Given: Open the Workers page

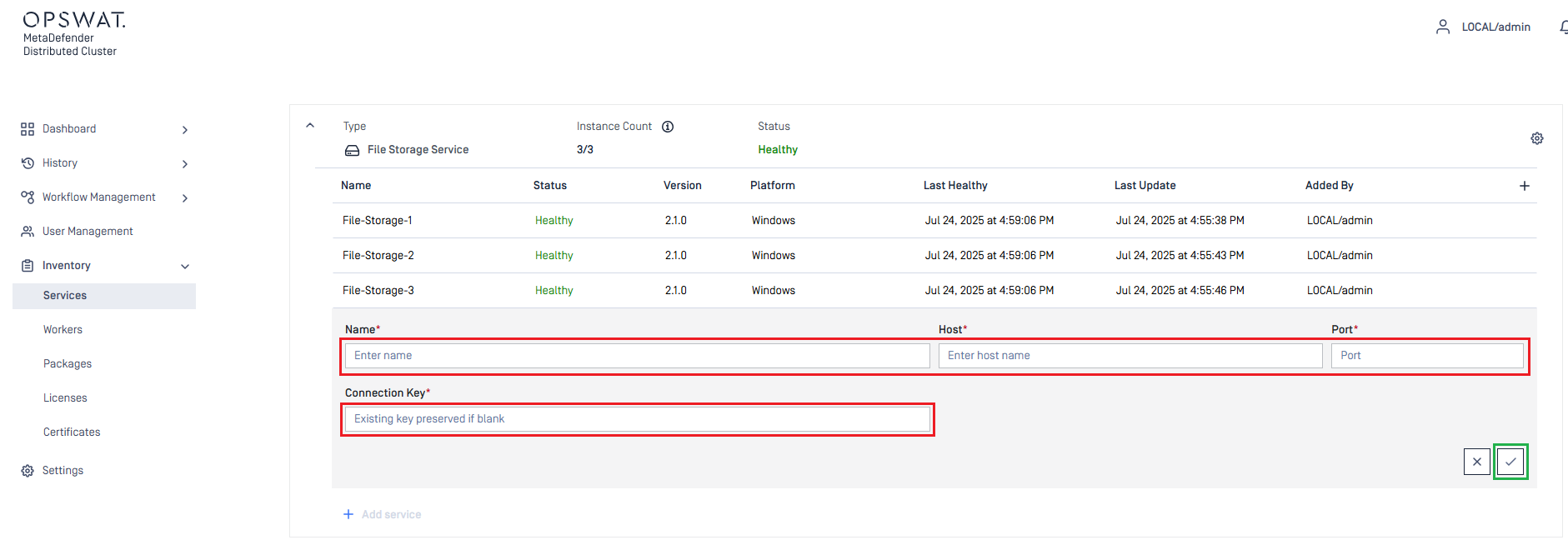Looking at the screenshot, I should click(63, 330).
